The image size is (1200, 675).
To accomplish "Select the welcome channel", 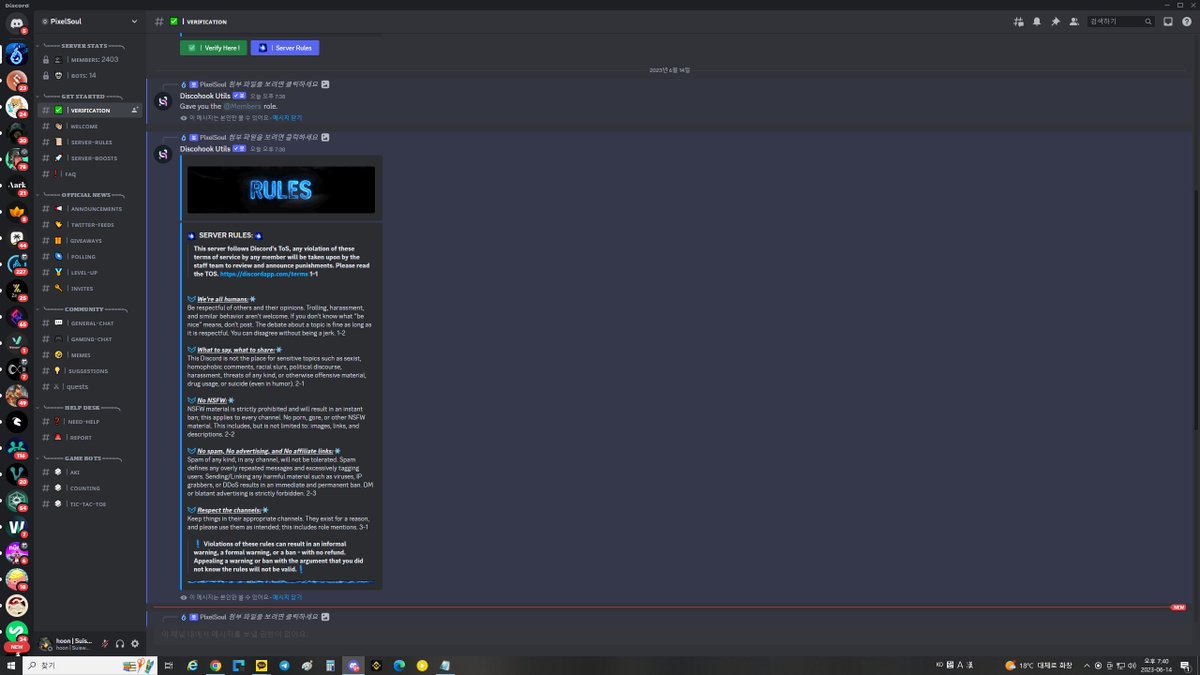I will [x=90, y=126].
